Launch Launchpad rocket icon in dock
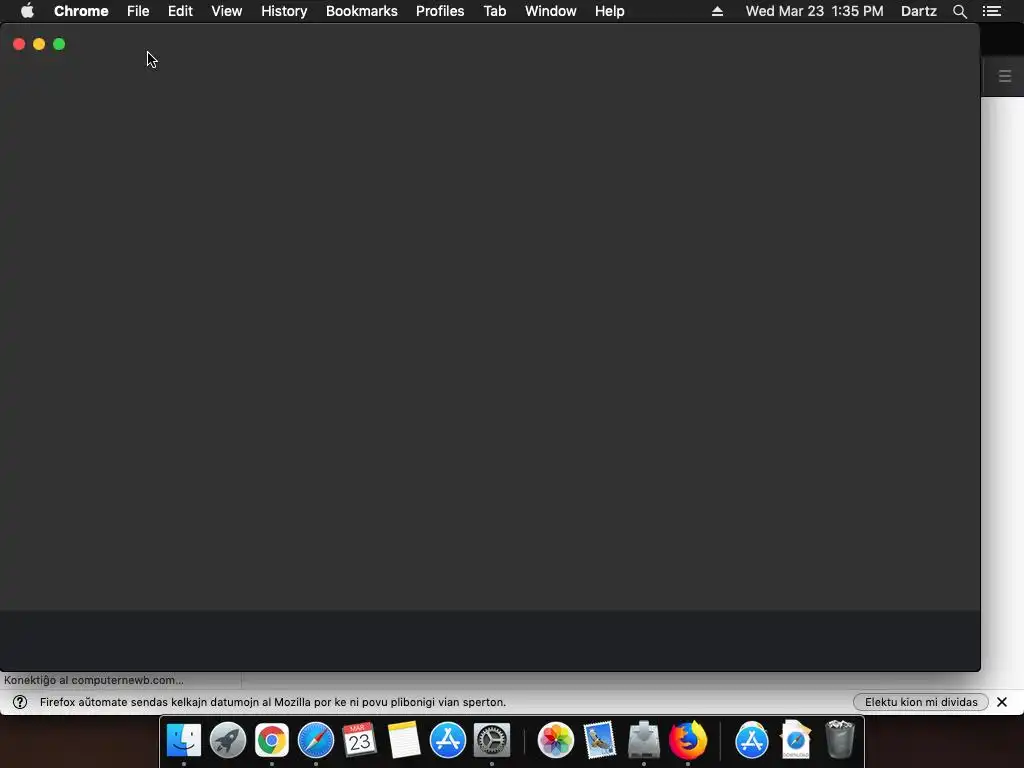The height and width of the screenshot is (768, 1024). [228, 740]
